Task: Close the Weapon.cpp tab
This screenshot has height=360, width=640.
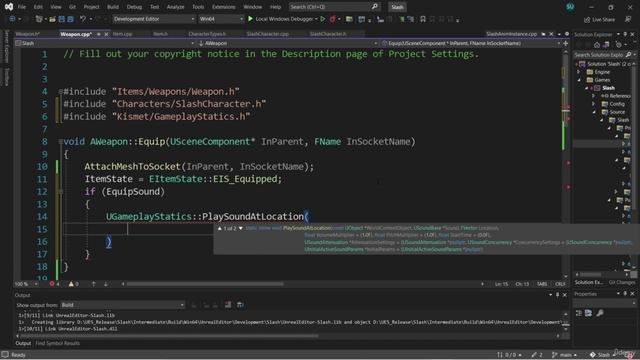Action: (106, 34)
